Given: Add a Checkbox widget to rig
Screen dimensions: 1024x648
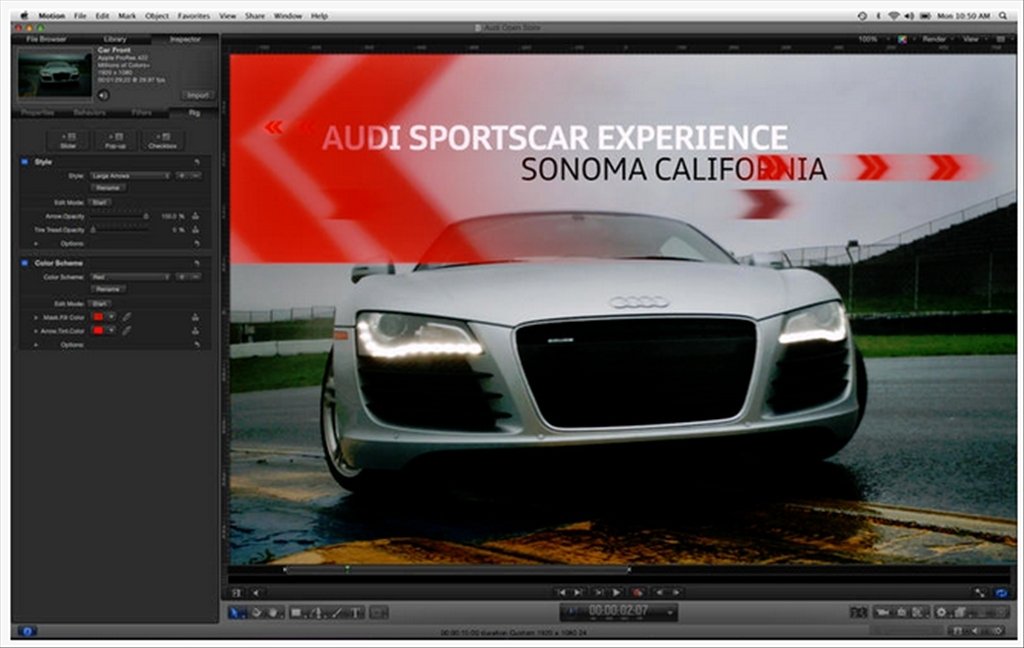Looking at the screenshot, I should 163,140.
